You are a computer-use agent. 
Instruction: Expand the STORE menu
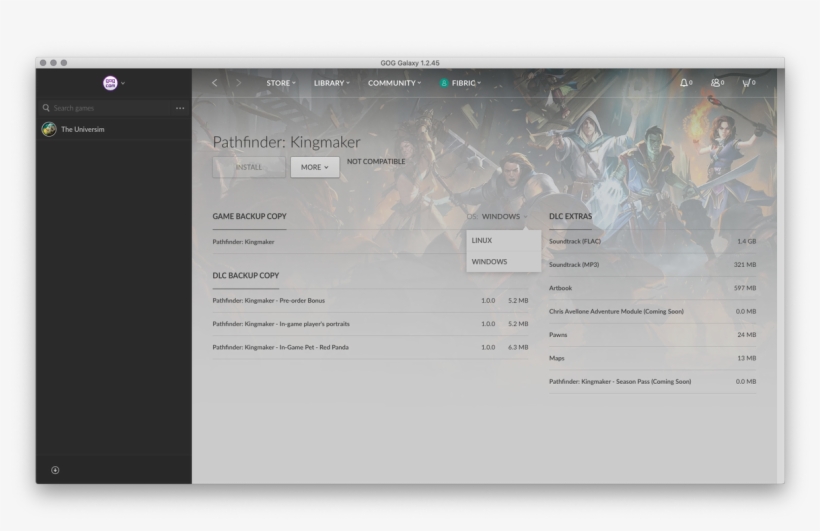tap(280, 83)
